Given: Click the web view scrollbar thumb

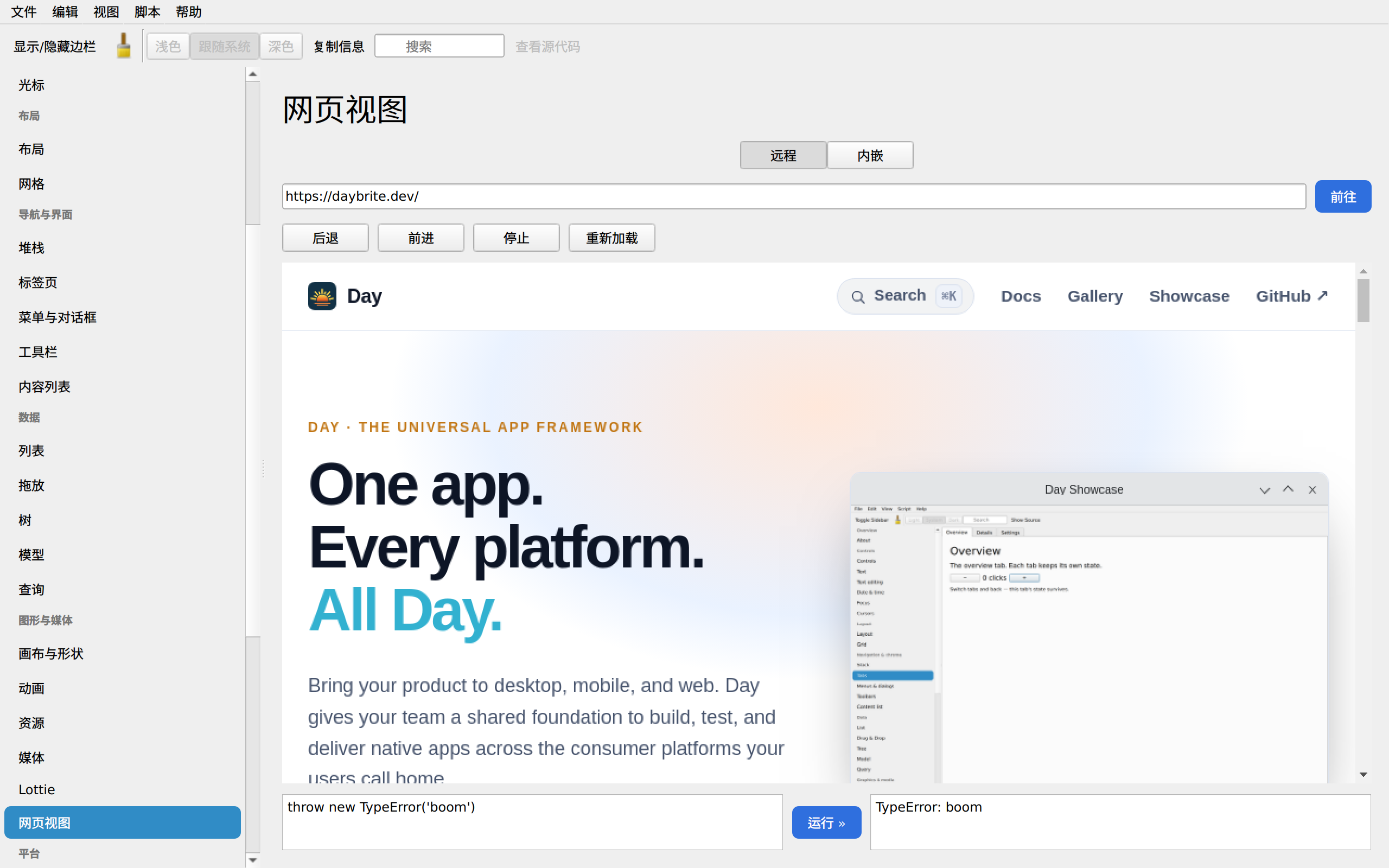Looking at the screenshot, I should (x=1363, y=300).
